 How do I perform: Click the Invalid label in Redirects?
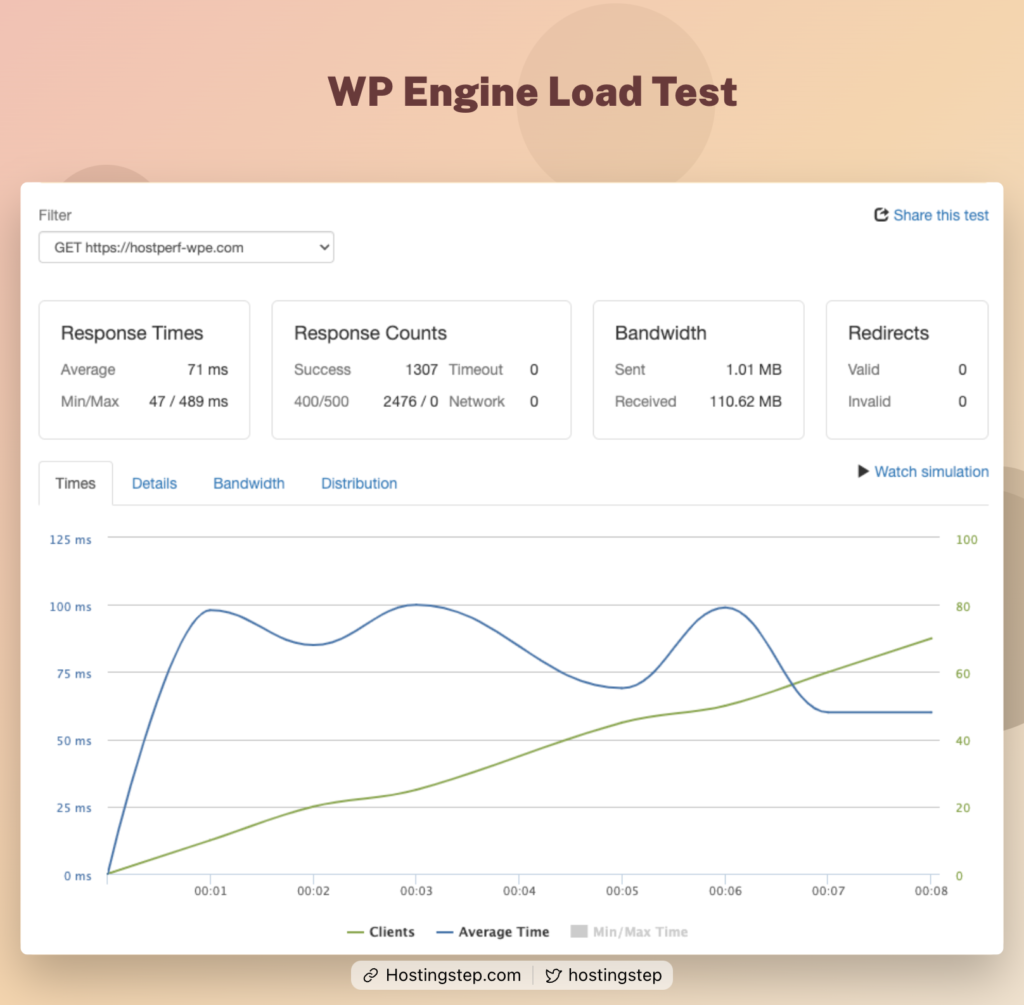869,402
